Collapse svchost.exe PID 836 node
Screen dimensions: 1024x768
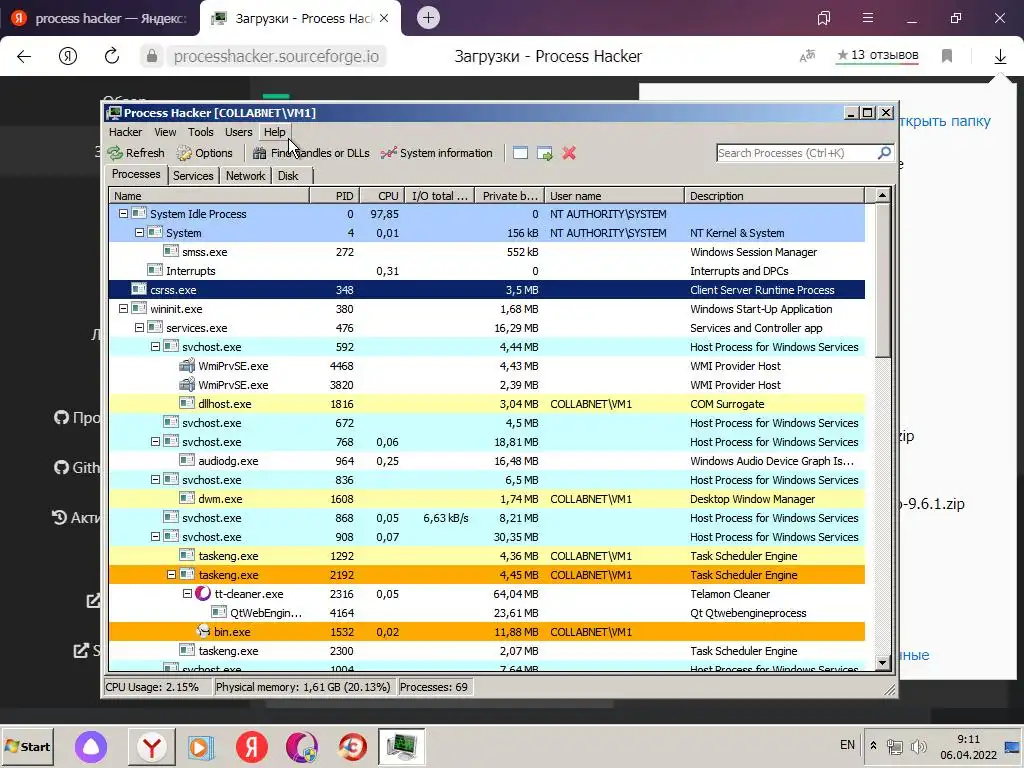point(155,479)
